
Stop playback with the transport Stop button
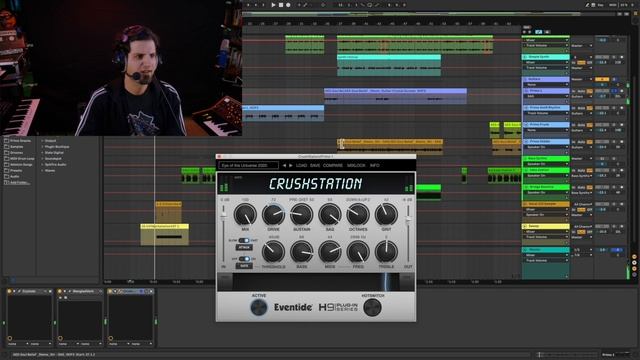(281, 5)
